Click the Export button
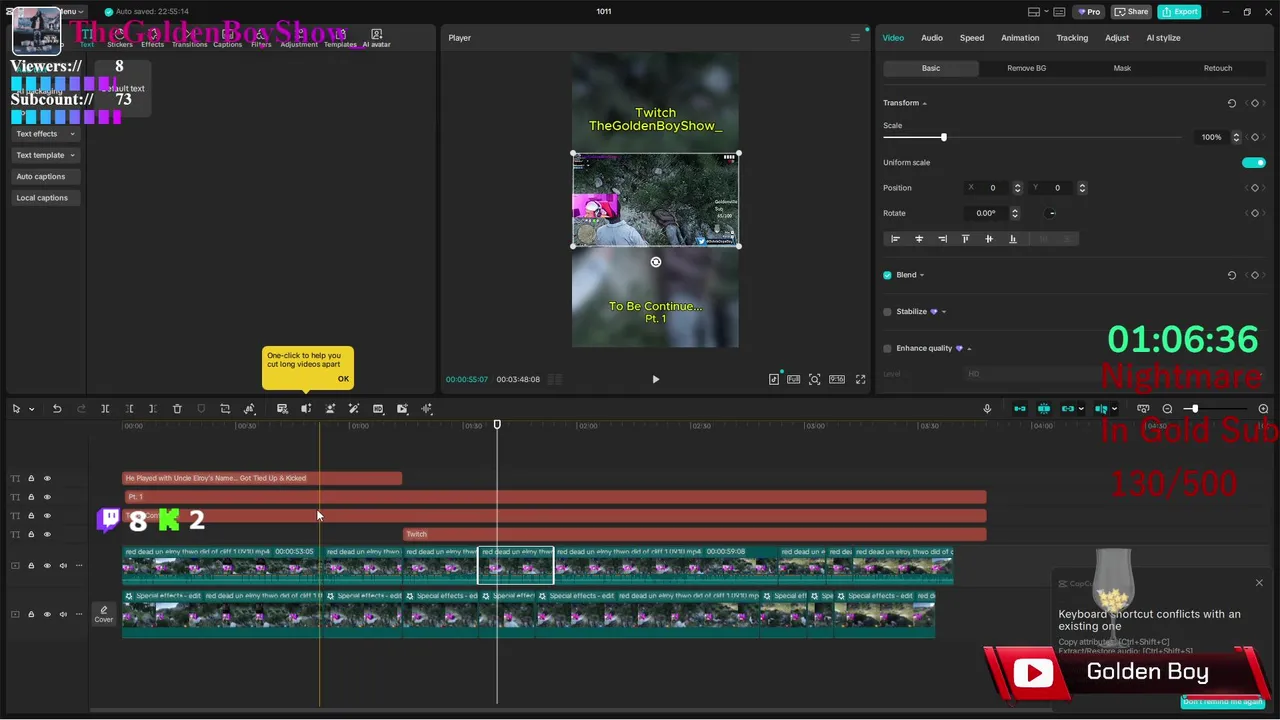This screenshot has width=1280, height=720. [1180, 12]
